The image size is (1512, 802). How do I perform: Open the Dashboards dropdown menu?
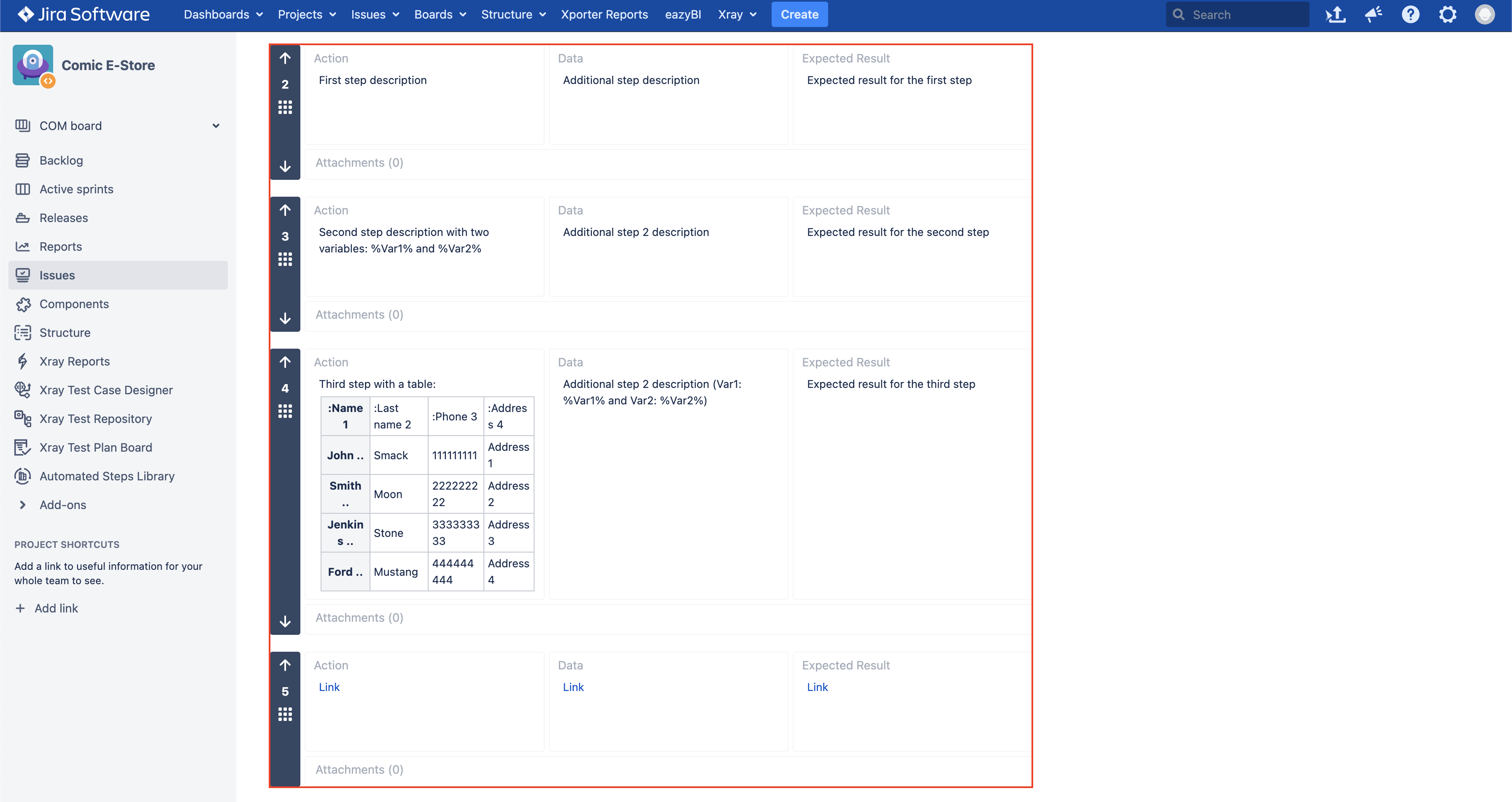click(x=223, y=14)
